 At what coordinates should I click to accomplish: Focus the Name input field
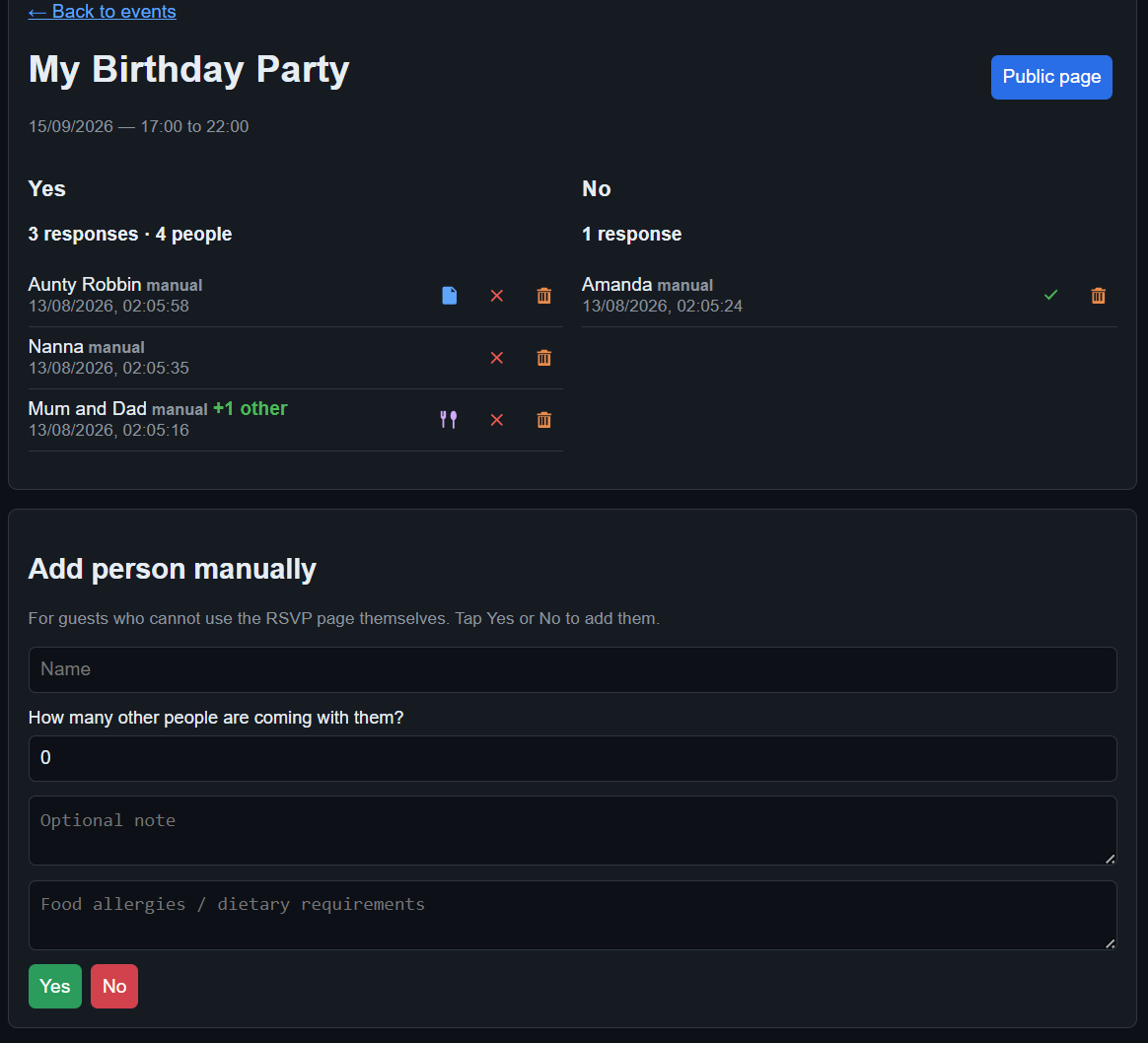[573, 669]
